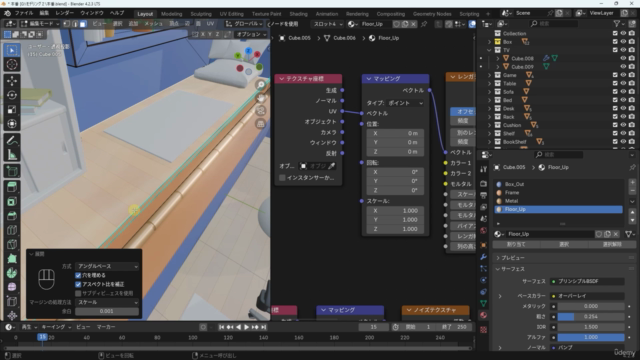Click the eyedropper in Texture Coordinate node
Screen dimensions: 640x360
[332, 166]
